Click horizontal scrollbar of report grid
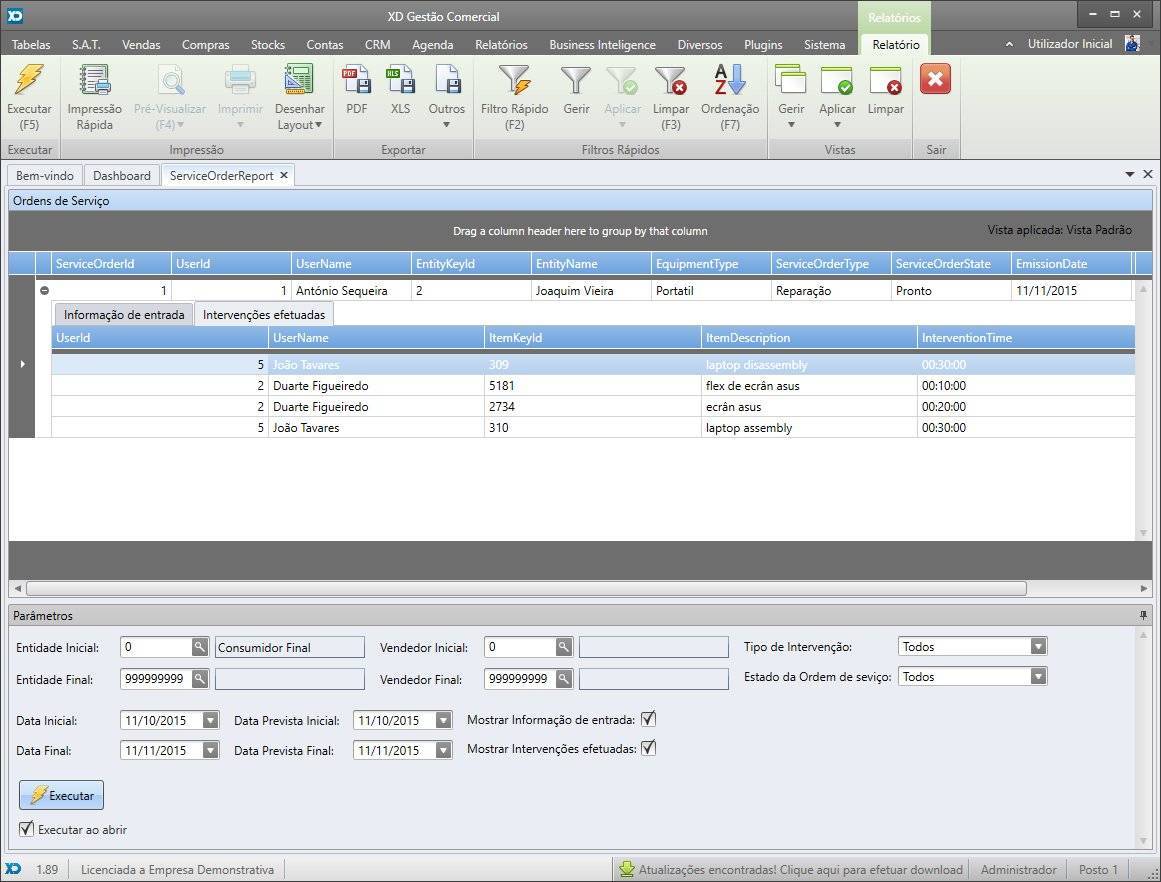The image size is (1161, 882). pos(526,588)
